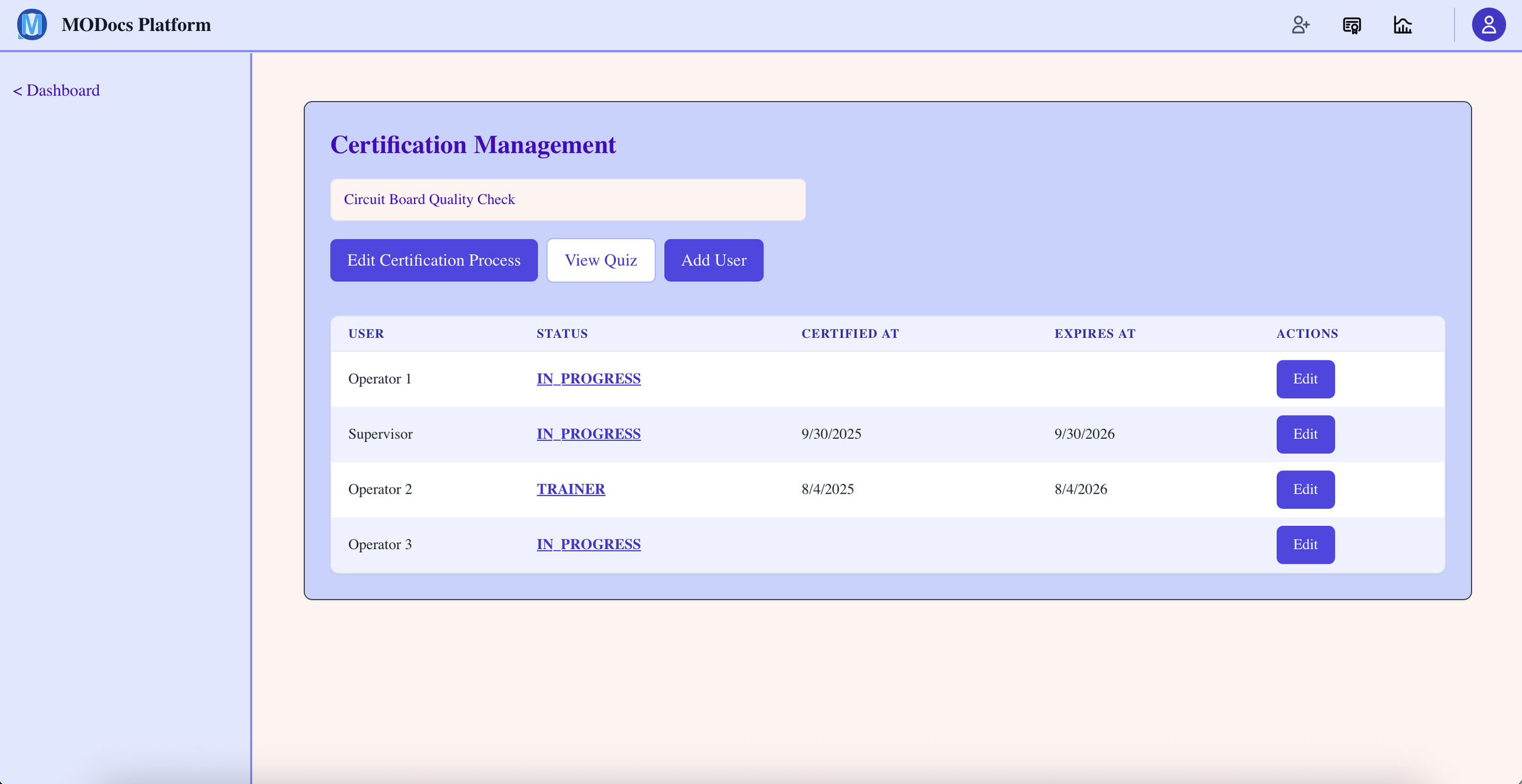Open the user profile avatar
The height and width of the screenshot is (784, 1522).
1489,25
